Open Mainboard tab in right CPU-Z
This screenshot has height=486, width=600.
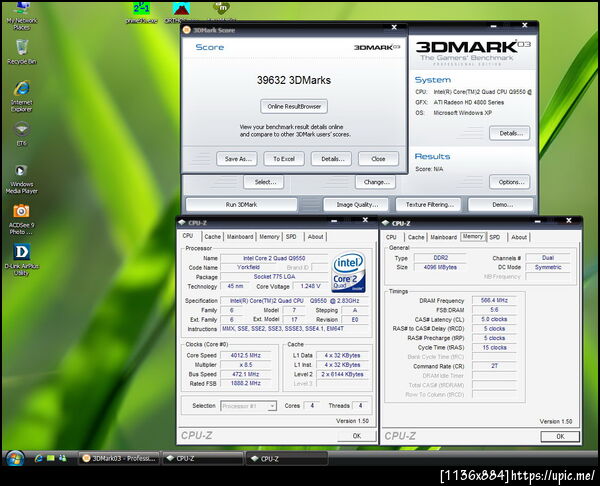click(x=443, y=237)
